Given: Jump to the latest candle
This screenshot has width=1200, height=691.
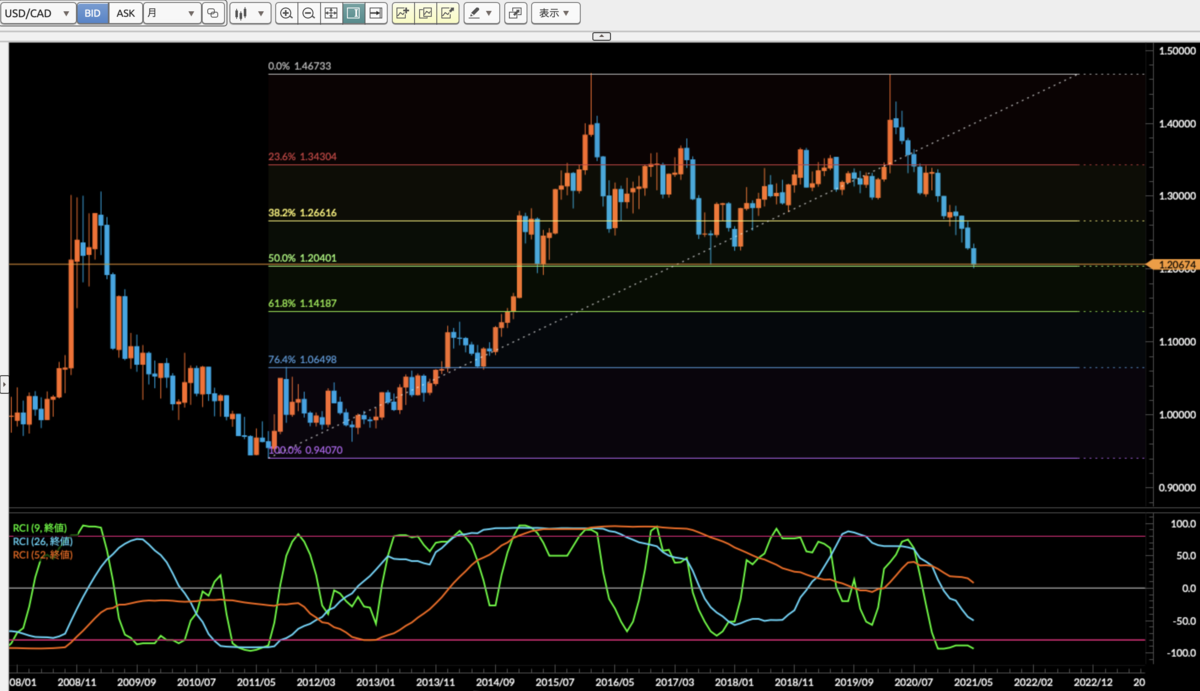Looking at the screenshot, I should 375,13.
